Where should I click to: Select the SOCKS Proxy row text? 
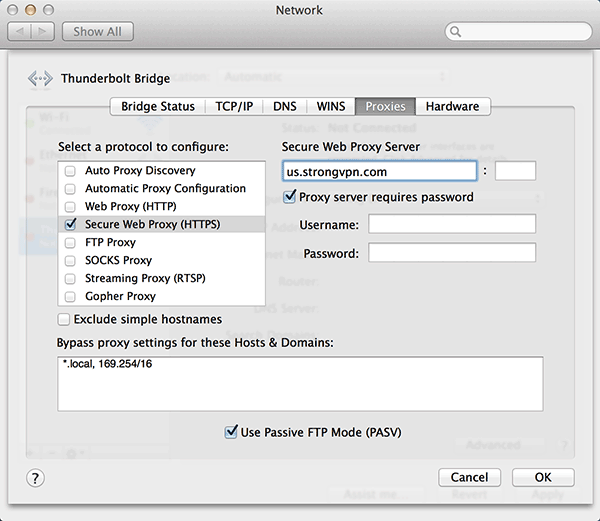click(118, 260)
